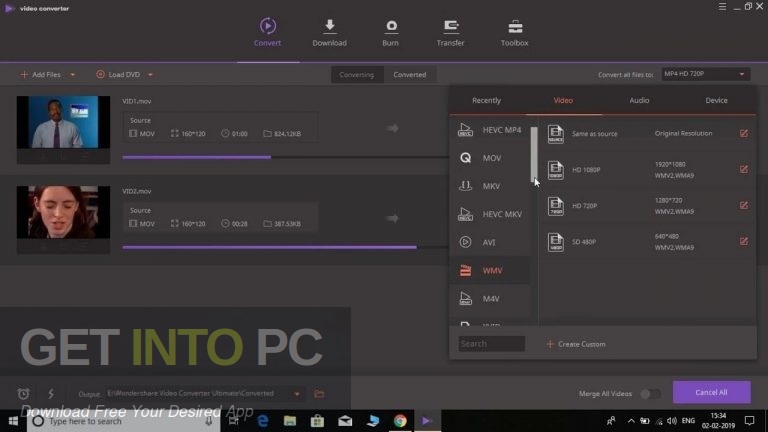Choose MKV format
This screenshot has width=768, height=432.
490,186
